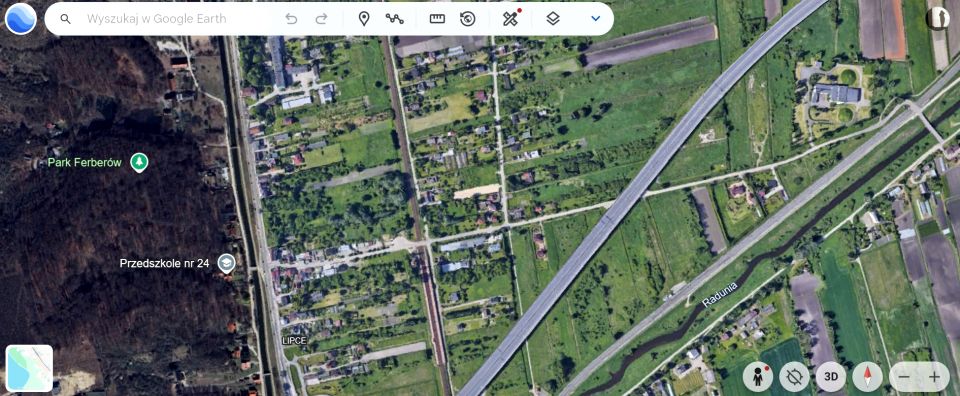Image resolution: width=960 pixels, height=396 pixels.
Task: Select the draw path or polygon tool
Action: coord(394,19)
